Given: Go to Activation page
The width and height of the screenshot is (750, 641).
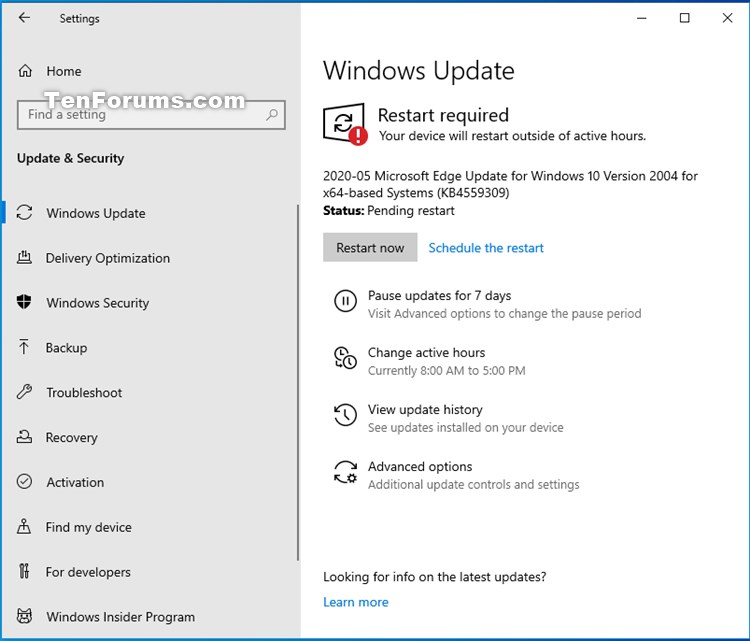Looking at the screenshot, I should [x=75, y=482].
